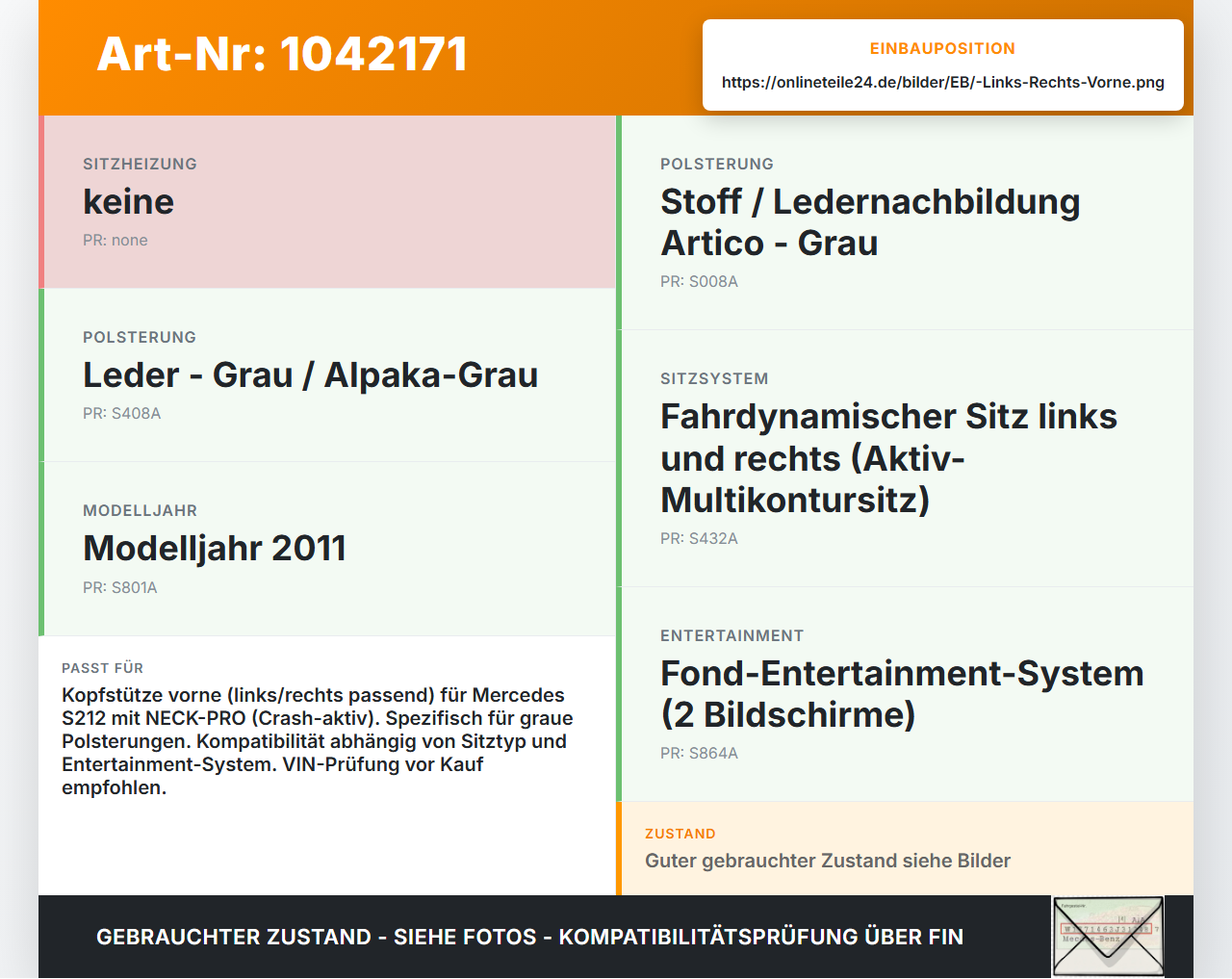The height and width of the screenshot is (979, 1232).
Task: Select the Leder - Grau / Alpaka-Grau value
Action: point(310,374)
